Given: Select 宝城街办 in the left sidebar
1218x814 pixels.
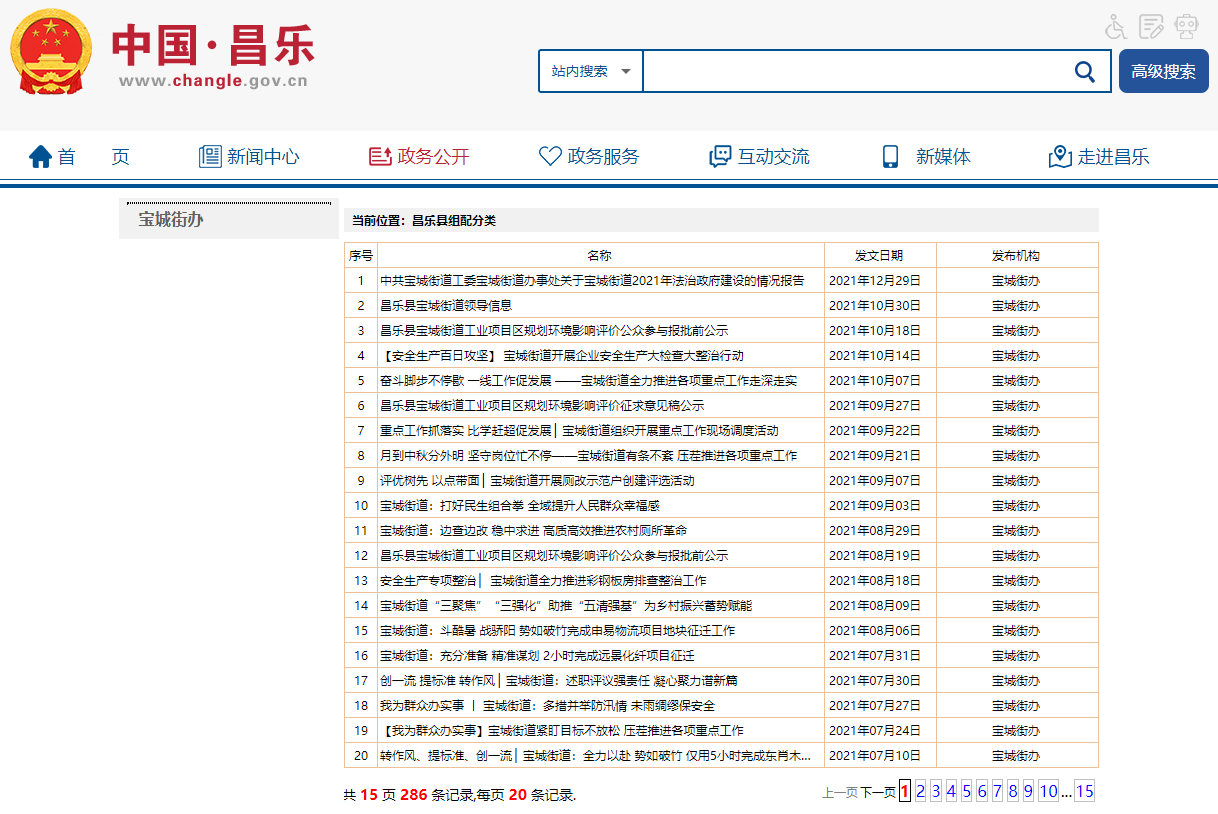Looking at the screenshot, I should [171, 219].
